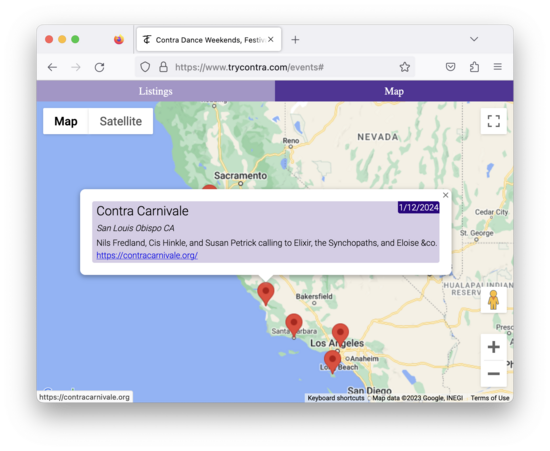Open the contracarnivale.org link
The image size is (550, 451).
147,255
